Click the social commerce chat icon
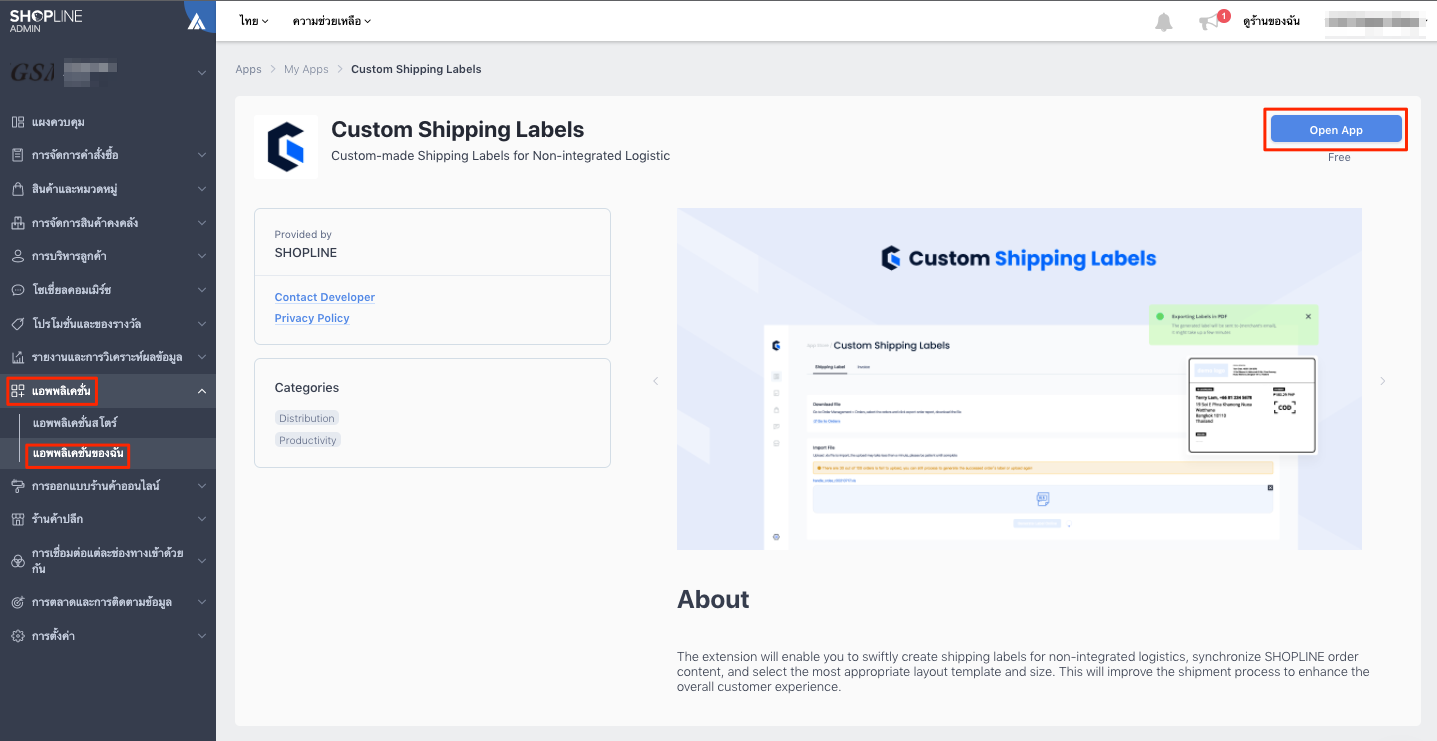1437x741 pixels. point(18,290)
